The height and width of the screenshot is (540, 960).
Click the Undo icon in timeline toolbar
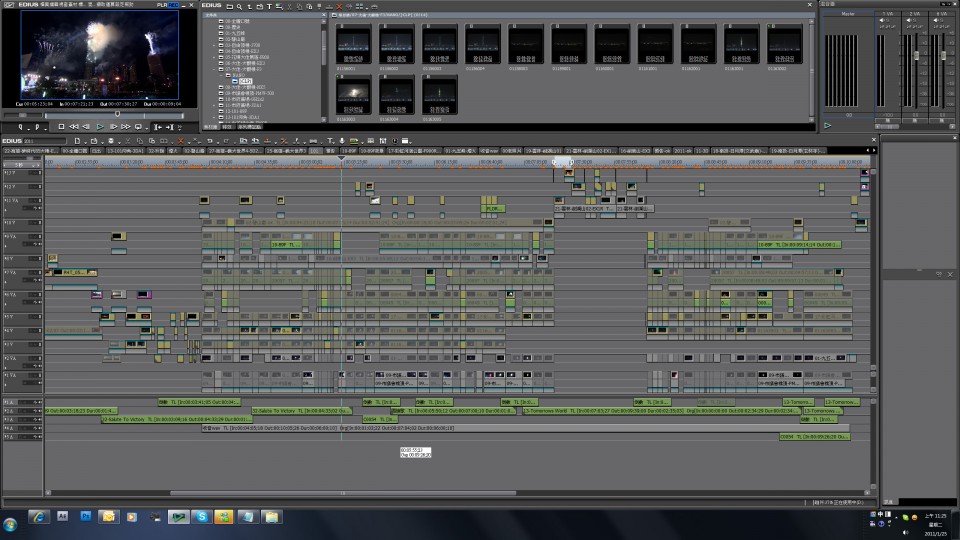click(x=211, y=141)
